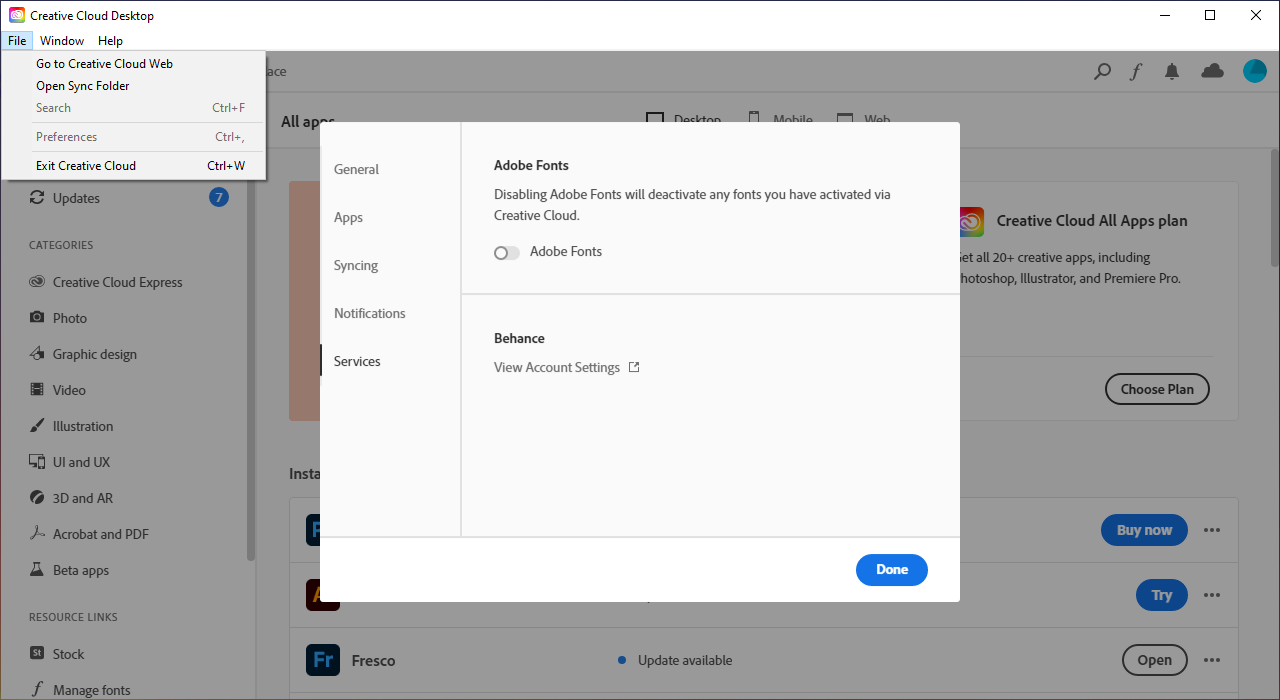Click the search magnifier icon
Image resolution: width=1280 pixels, height=700 pixels.
click(1102, 72)
